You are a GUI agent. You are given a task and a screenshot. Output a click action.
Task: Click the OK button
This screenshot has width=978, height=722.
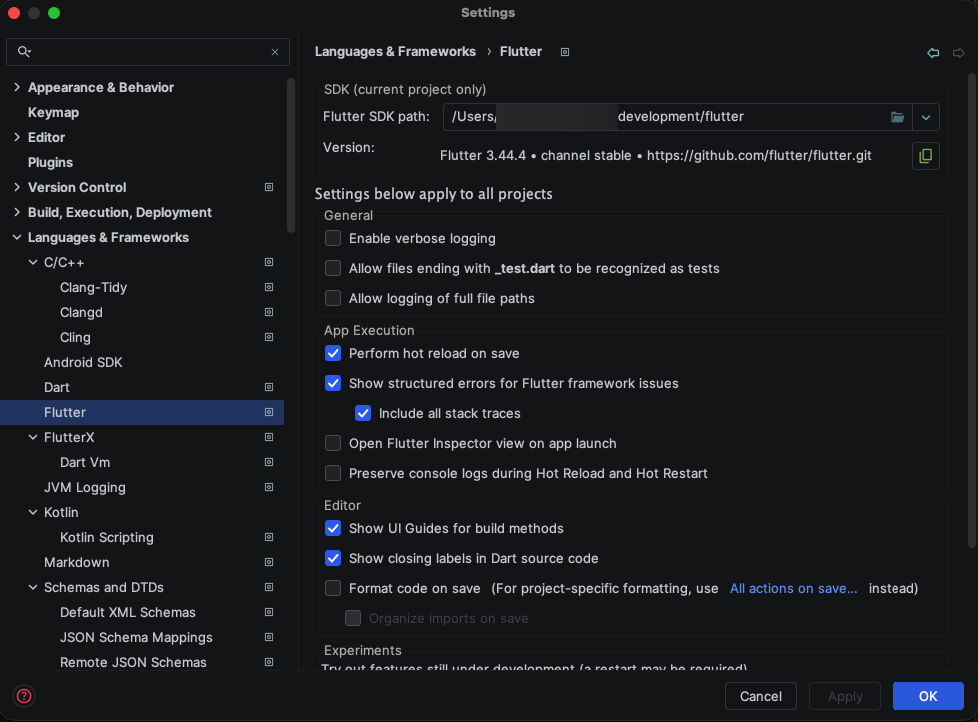coord(927,696)
